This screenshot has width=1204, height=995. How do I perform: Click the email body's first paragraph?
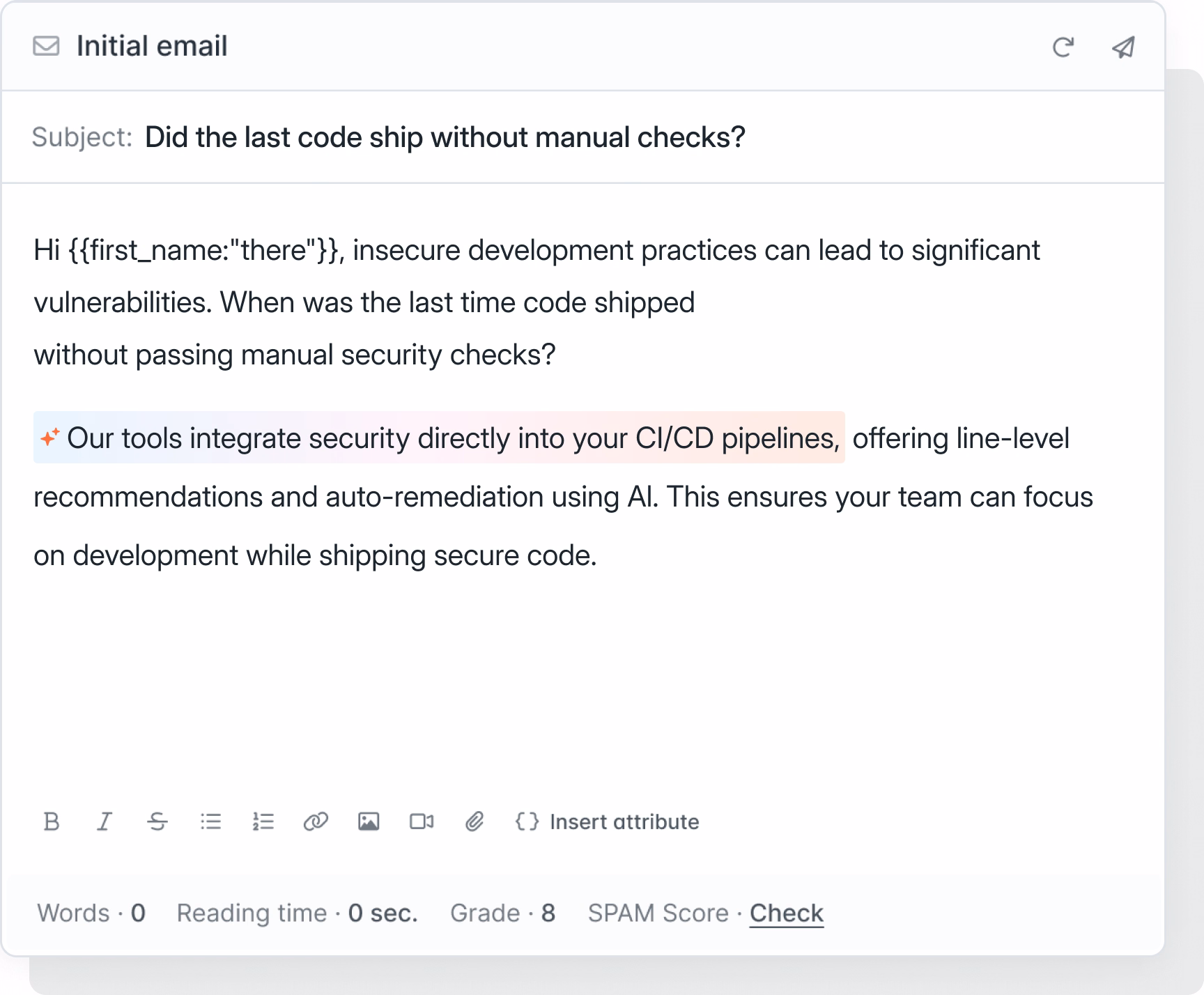pos(362,302)
